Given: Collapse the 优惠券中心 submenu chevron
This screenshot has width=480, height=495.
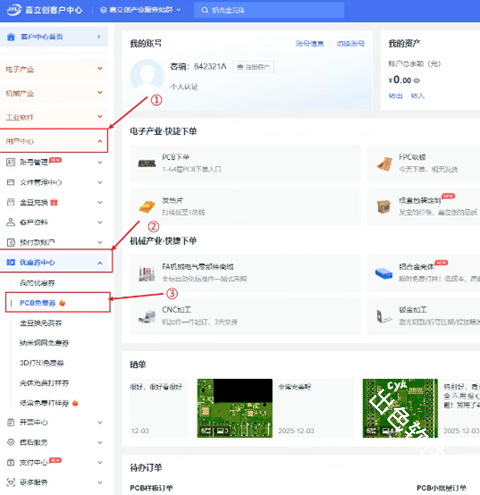Looking at the screenshot, I should (x=100, y=263).
